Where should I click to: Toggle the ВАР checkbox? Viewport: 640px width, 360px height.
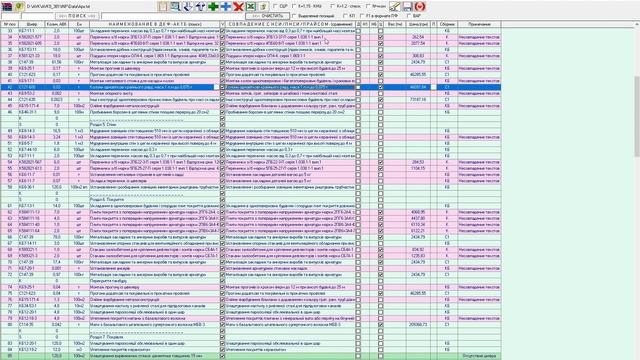[x=409, y=16]
